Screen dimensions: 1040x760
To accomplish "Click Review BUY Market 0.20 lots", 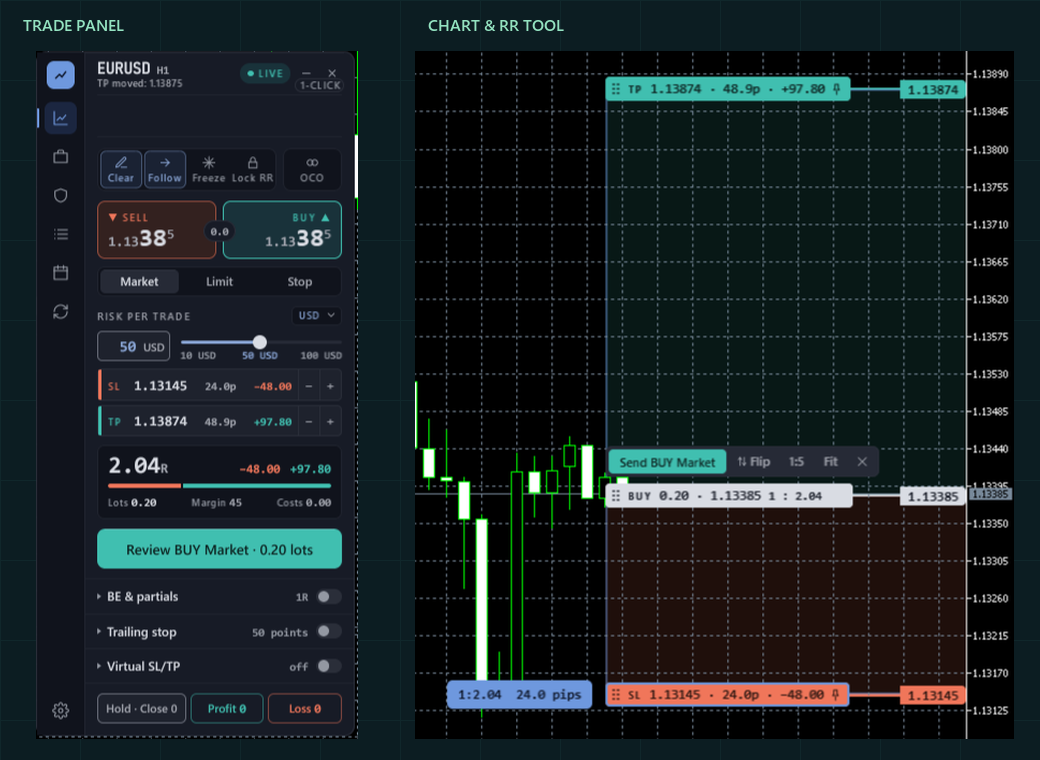I will 220,549.
